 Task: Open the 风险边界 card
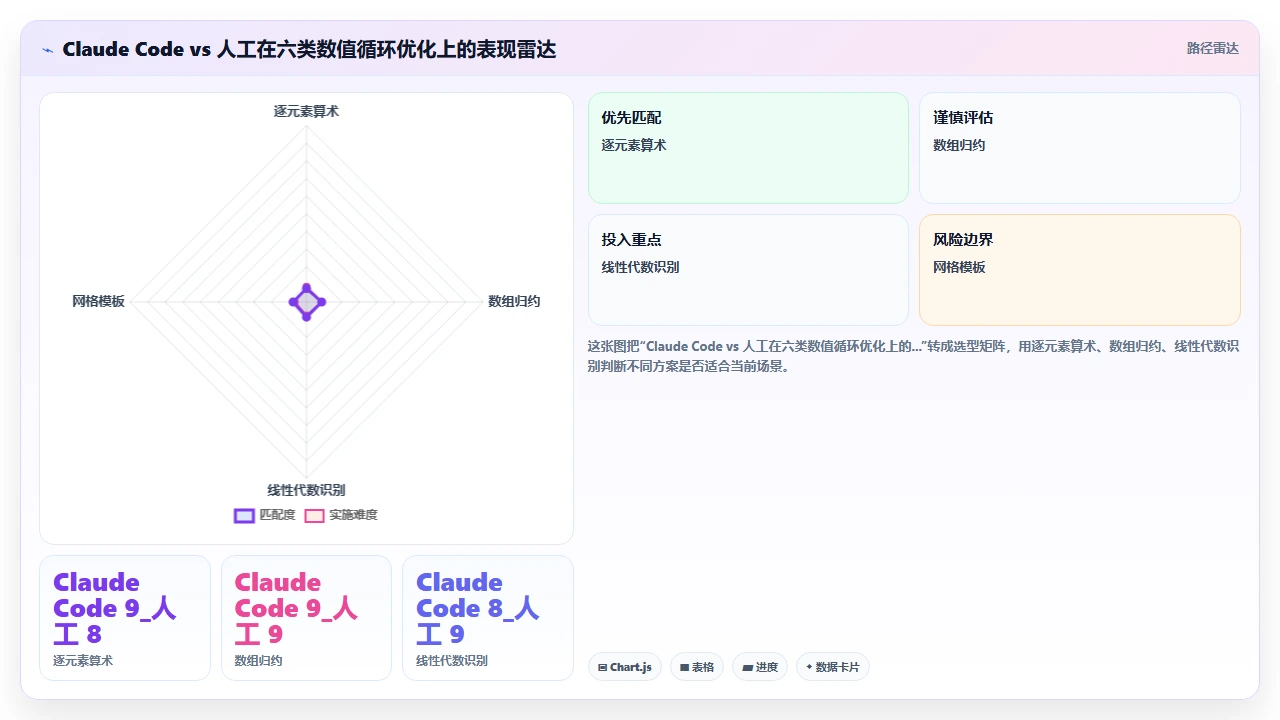tap(1080, 270)
